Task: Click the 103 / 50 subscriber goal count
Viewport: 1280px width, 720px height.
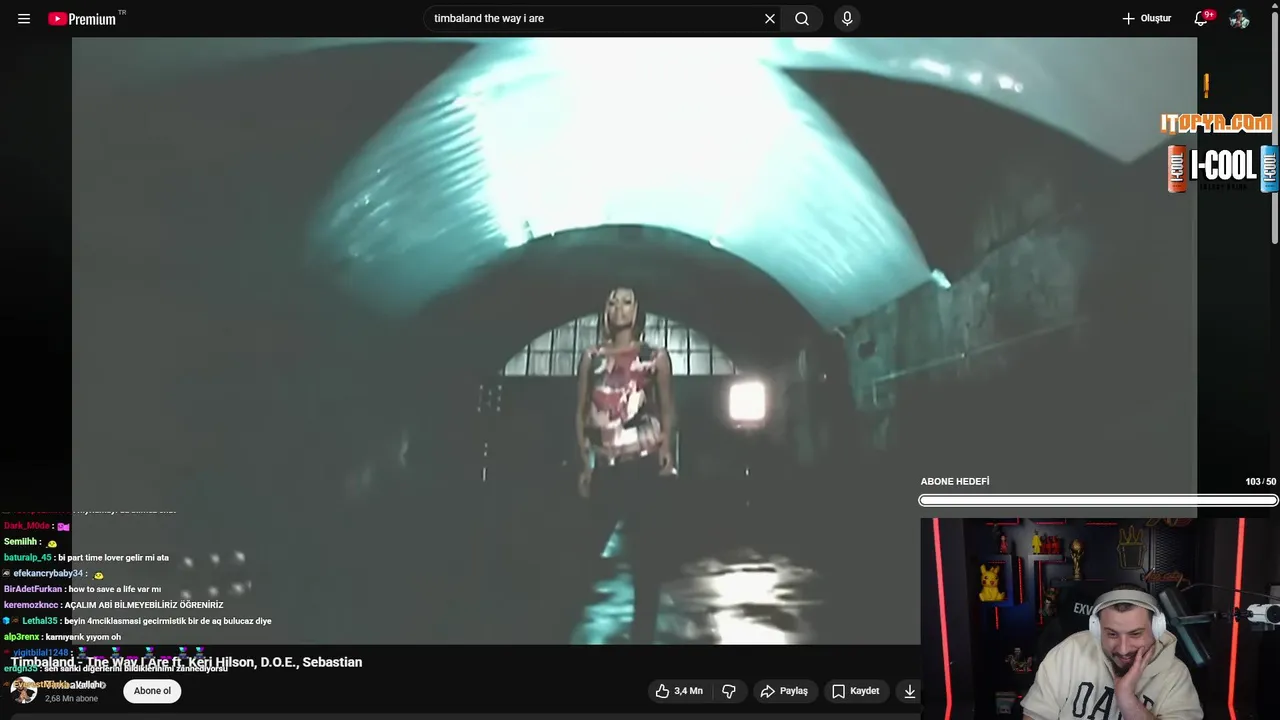Action: 1260,482
